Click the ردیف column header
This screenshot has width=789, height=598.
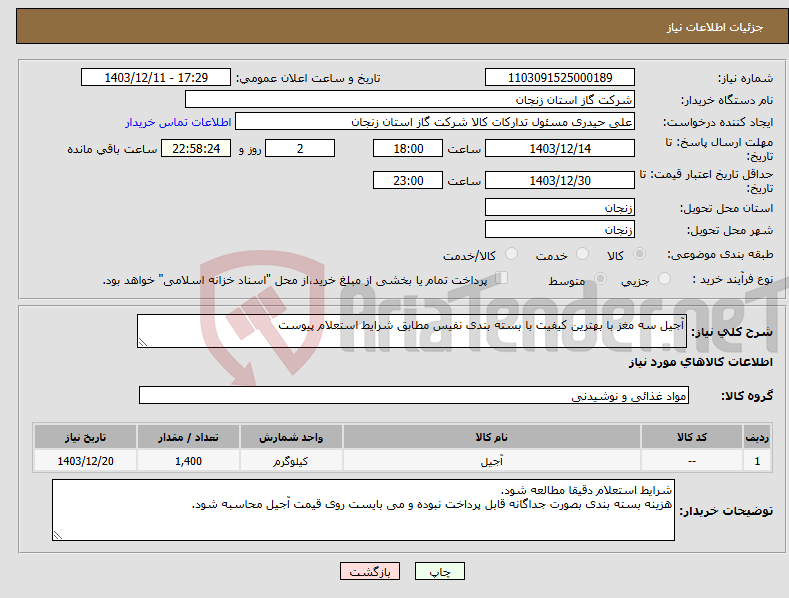click(x=757, y=437)
